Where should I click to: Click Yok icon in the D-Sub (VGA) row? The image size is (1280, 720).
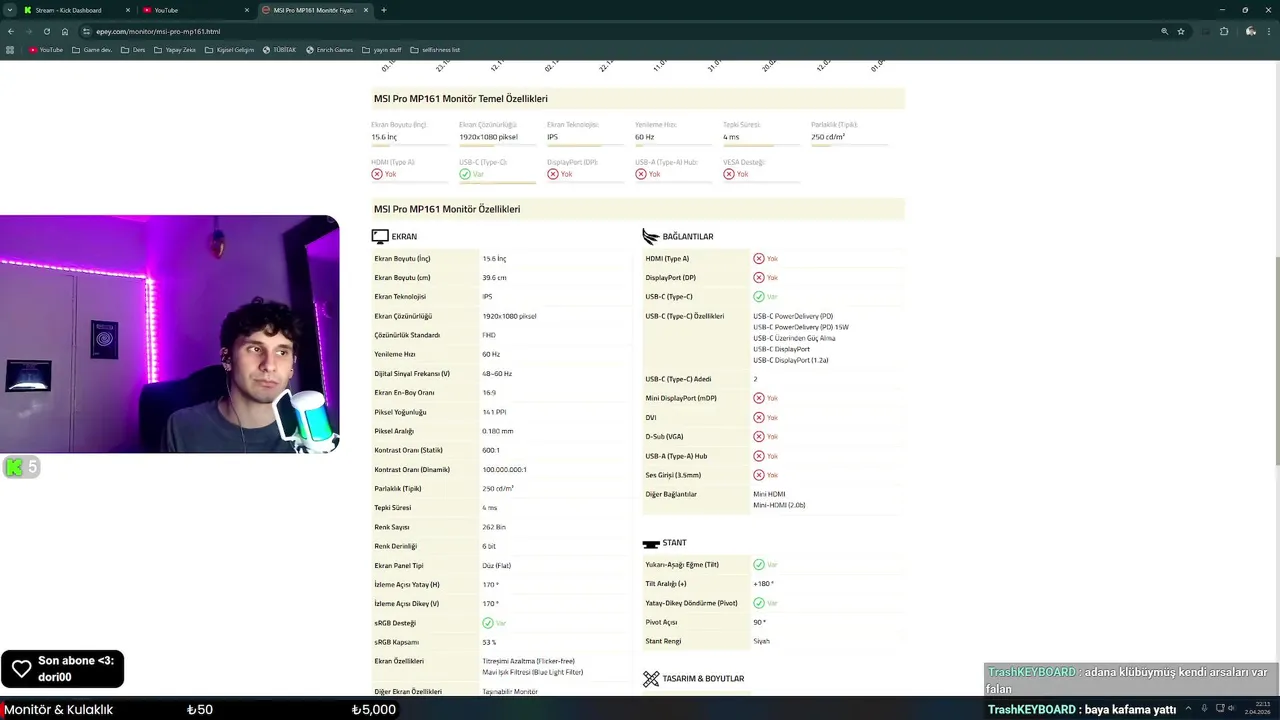pos(759,437)
